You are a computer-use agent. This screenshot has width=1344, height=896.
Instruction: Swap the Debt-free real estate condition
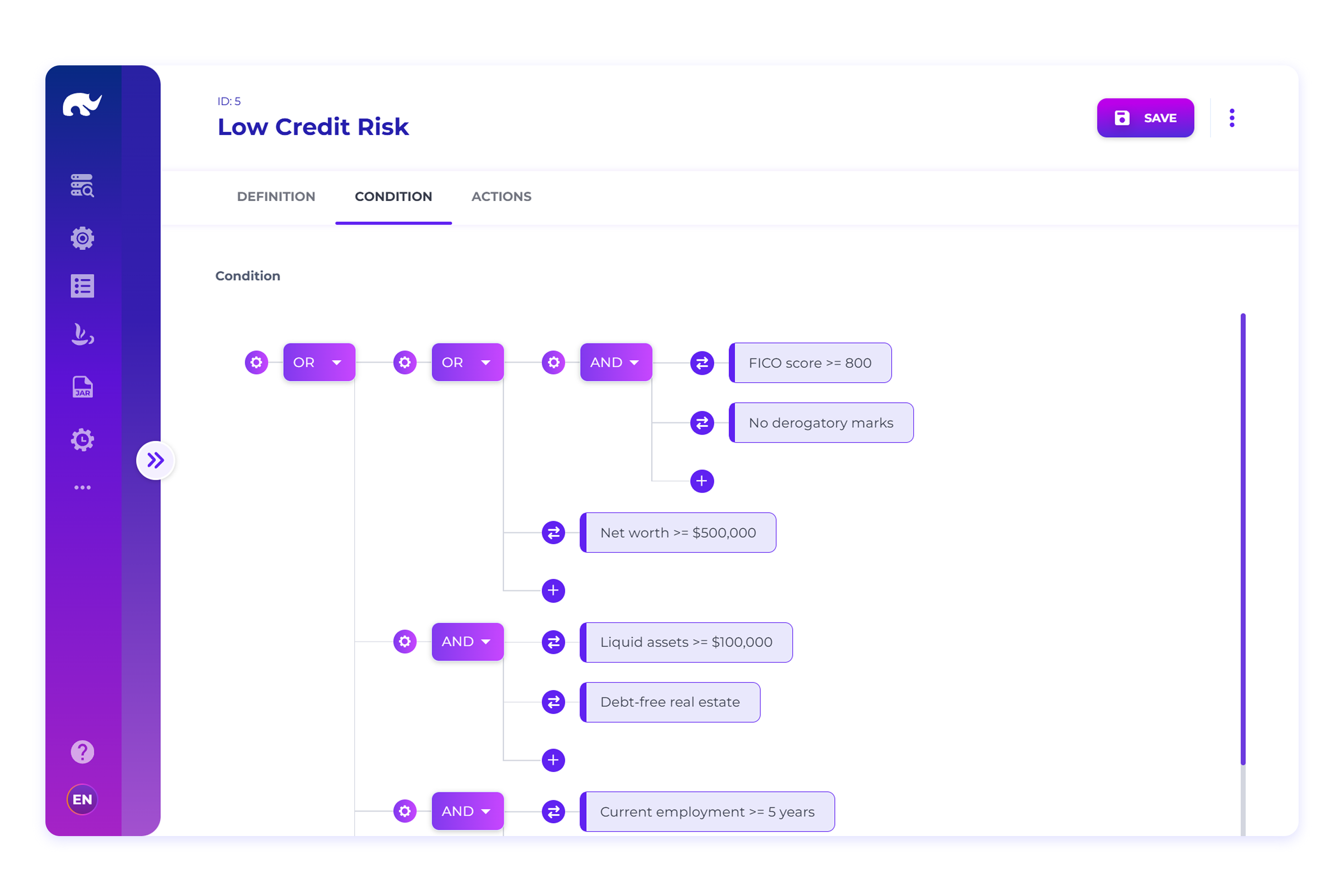coord(553,702)
